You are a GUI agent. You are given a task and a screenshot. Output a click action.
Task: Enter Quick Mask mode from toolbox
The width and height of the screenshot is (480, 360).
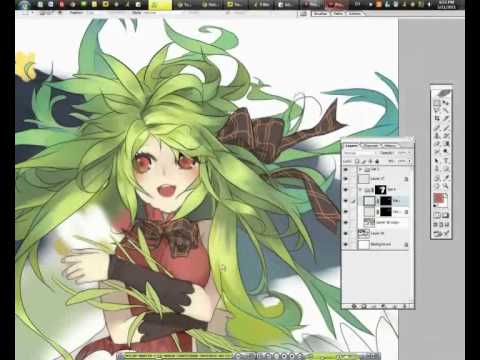446,216
